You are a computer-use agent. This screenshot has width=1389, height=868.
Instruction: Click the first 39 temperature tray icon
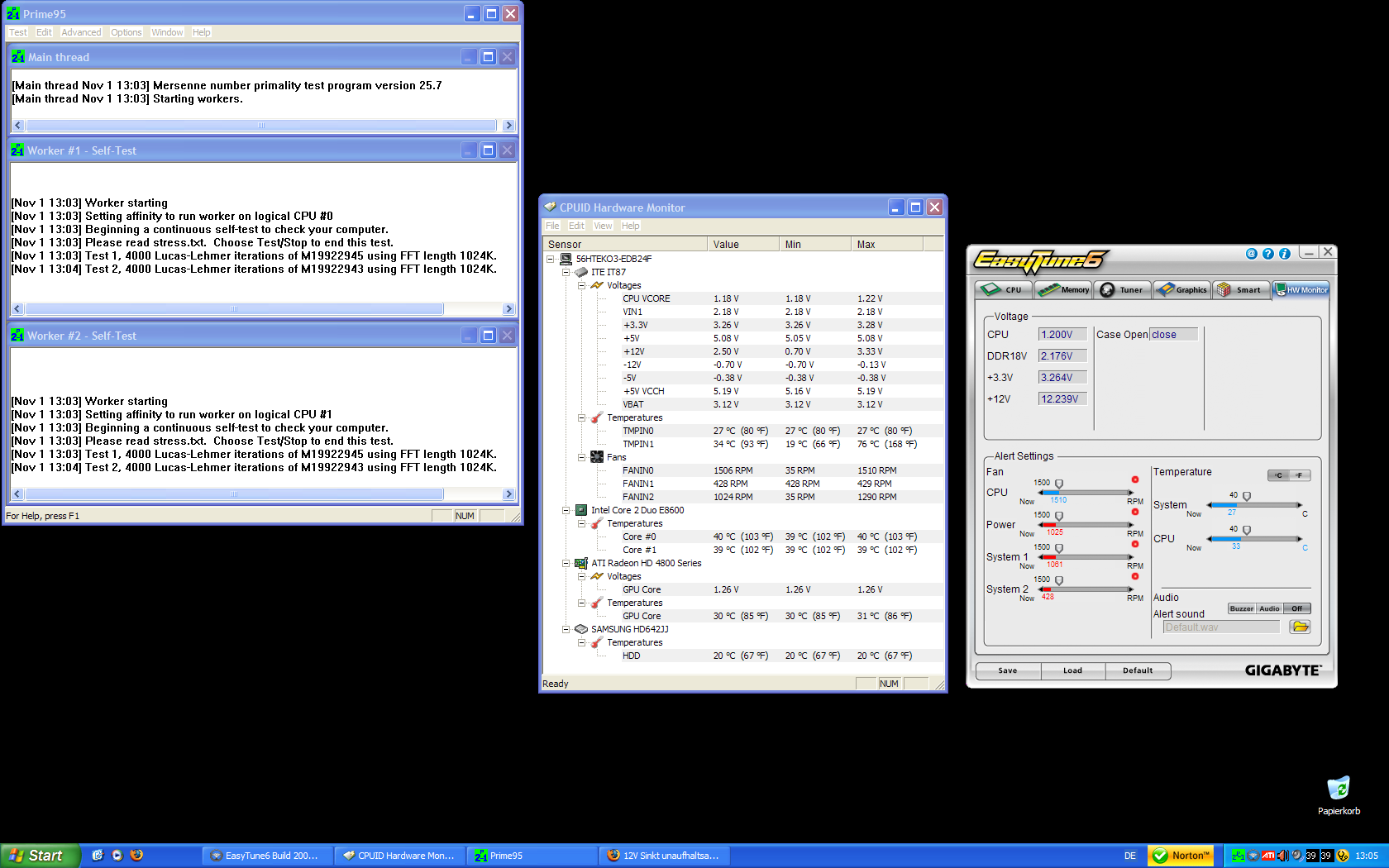[x=1311, y=856]
